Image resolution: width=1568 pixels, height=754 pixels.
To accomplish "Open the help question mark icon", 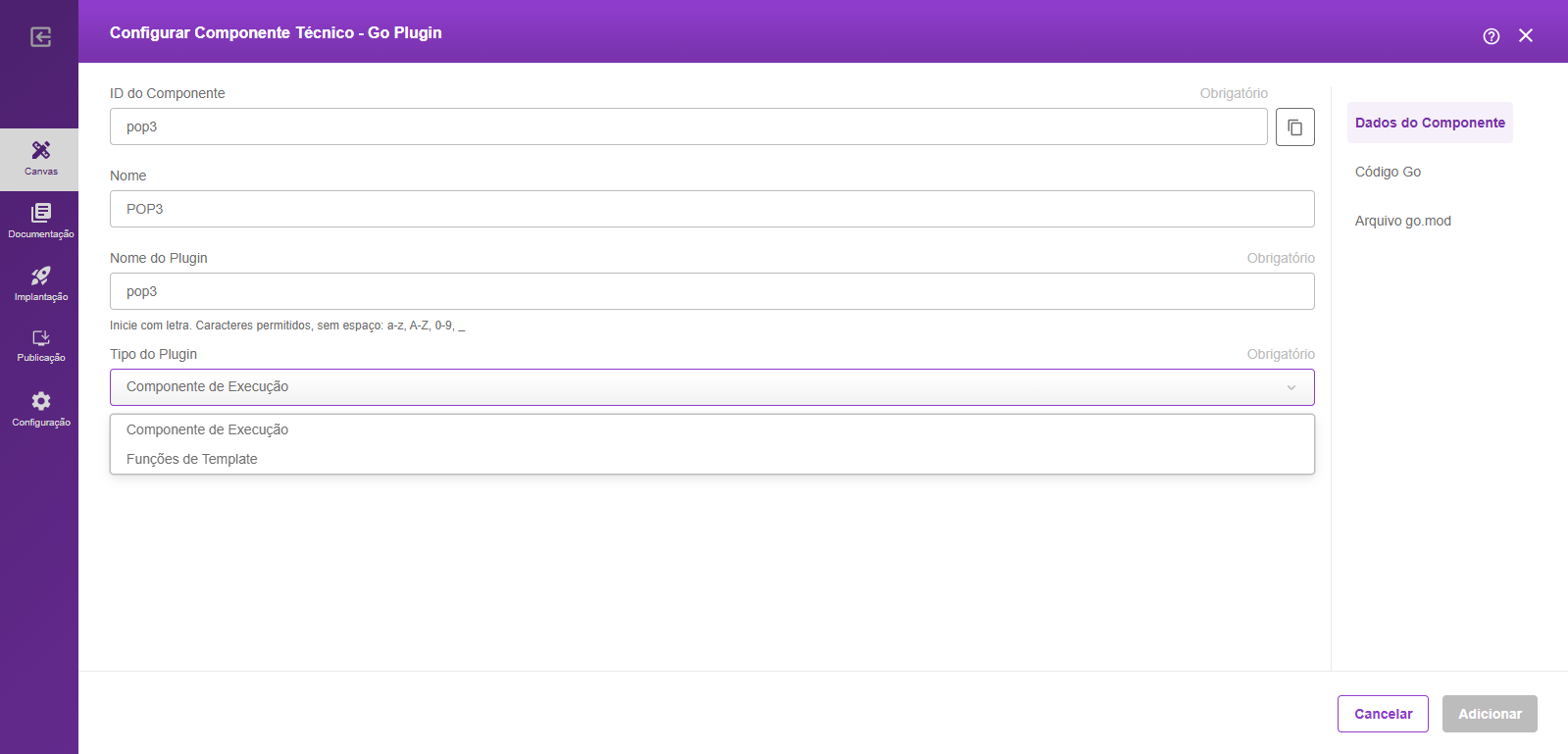I will pyautogui.click(x=1491, y=36).
